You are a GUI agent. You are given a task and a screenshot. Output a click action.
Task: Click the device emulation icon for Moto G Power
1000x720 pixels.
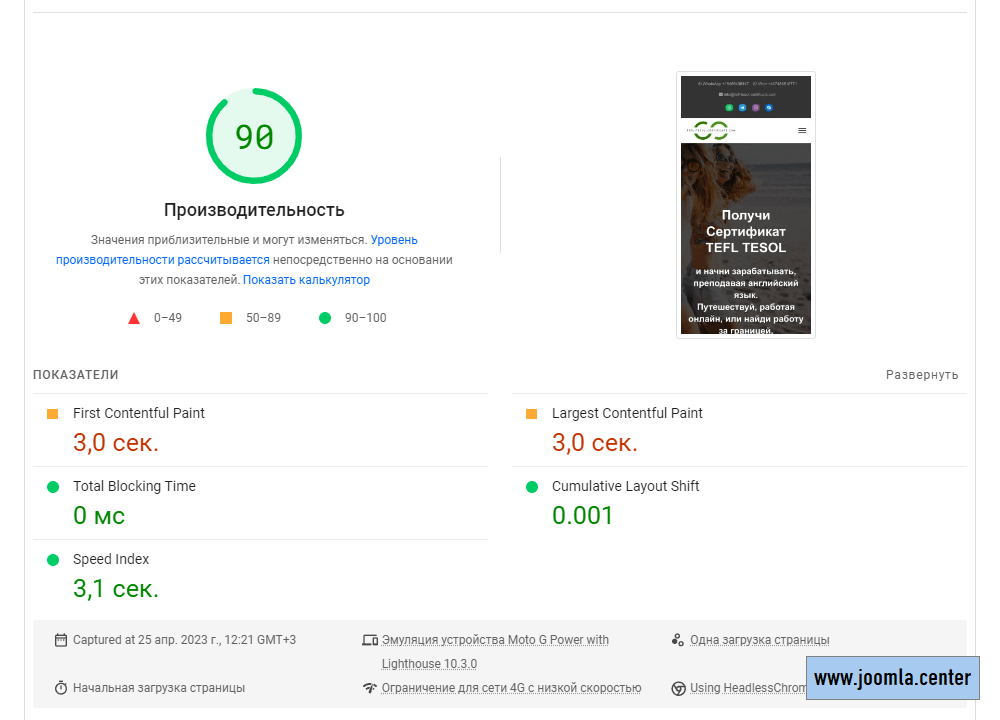click(x=370, y=640)
